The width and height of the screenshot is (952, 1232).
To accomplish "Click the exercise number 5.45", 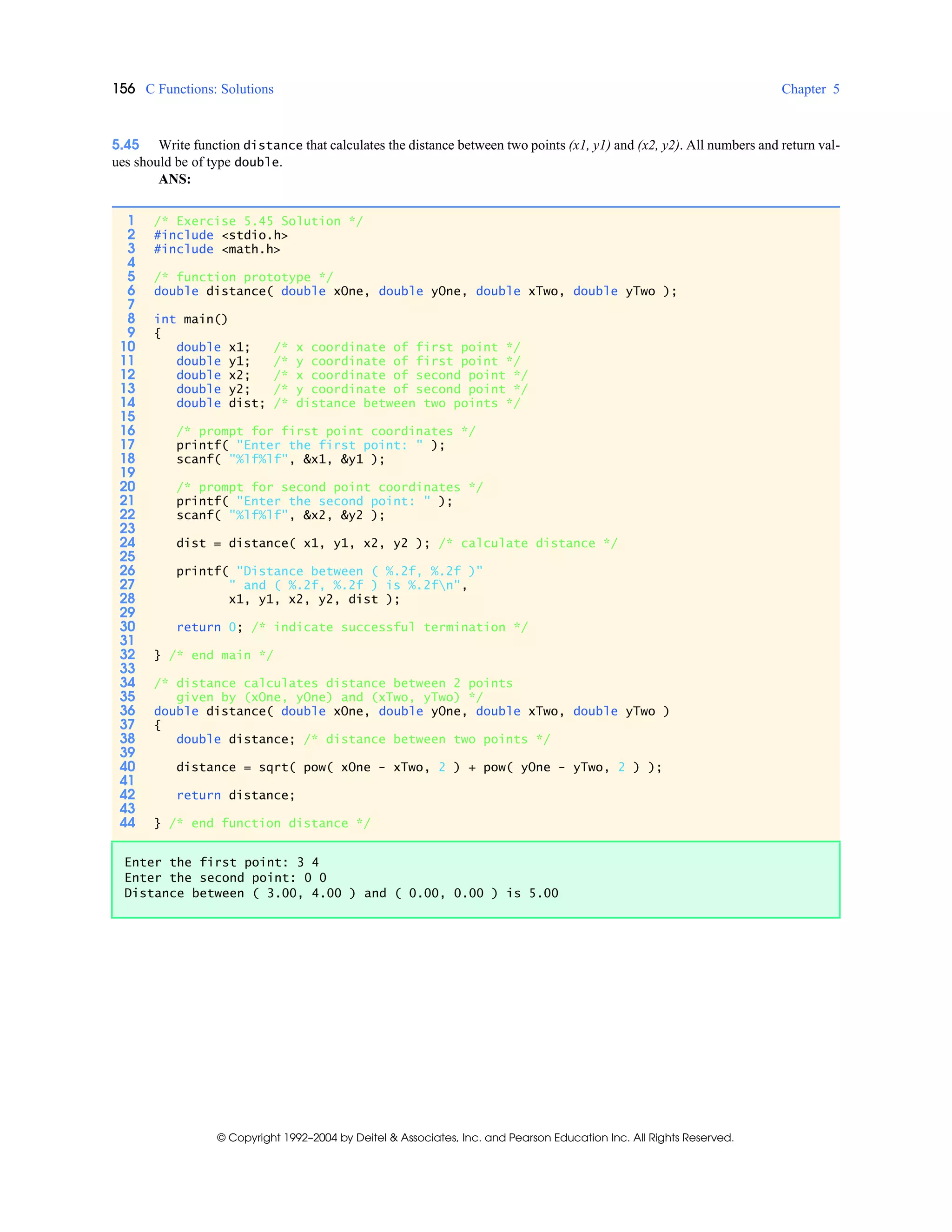I will tap(125, 145).
